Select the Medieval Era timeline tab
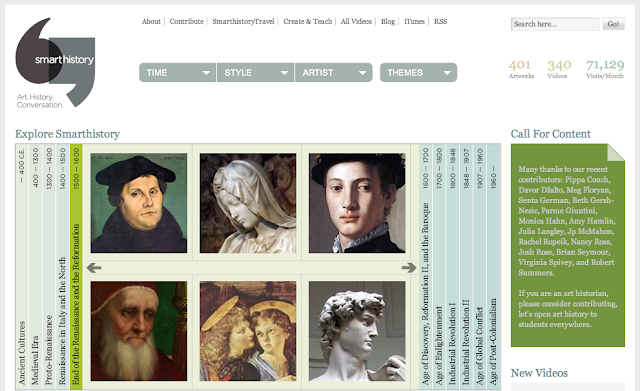 pyautogui.click(x=36, y=266)
